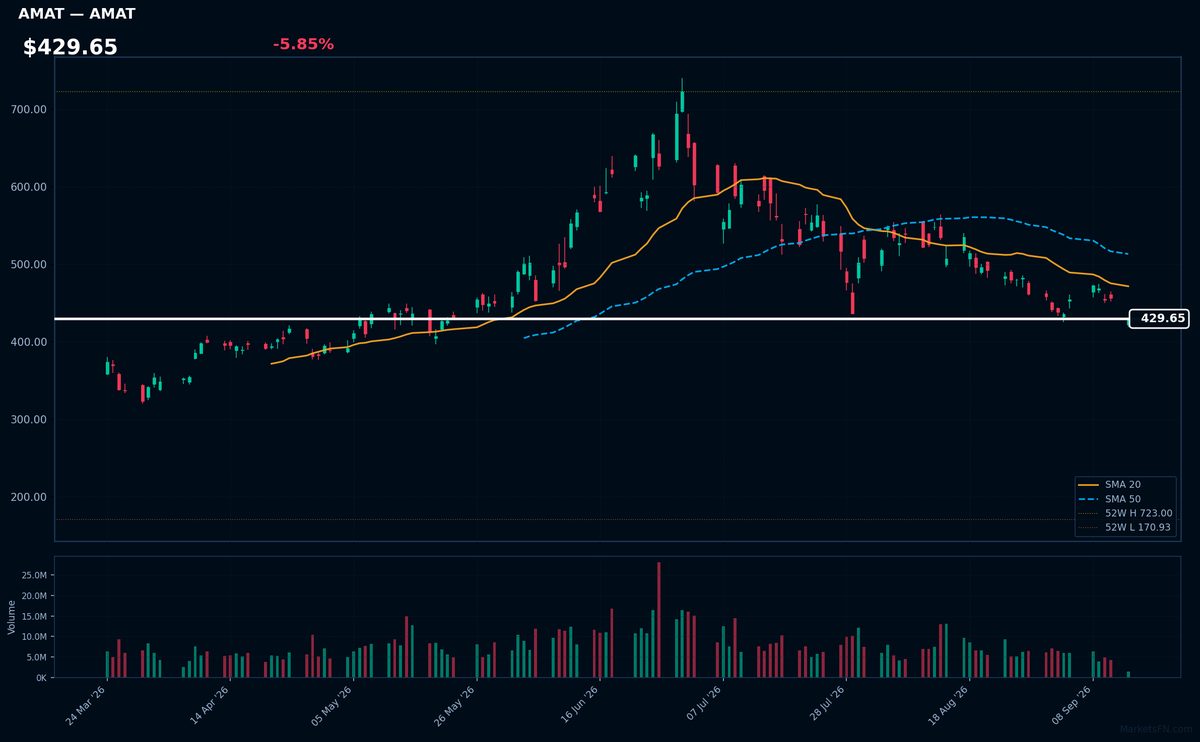Viewport: 1200px width, 742px height.
Task: Click the 500.00 price axis label
Action: (x=29, y=265)
